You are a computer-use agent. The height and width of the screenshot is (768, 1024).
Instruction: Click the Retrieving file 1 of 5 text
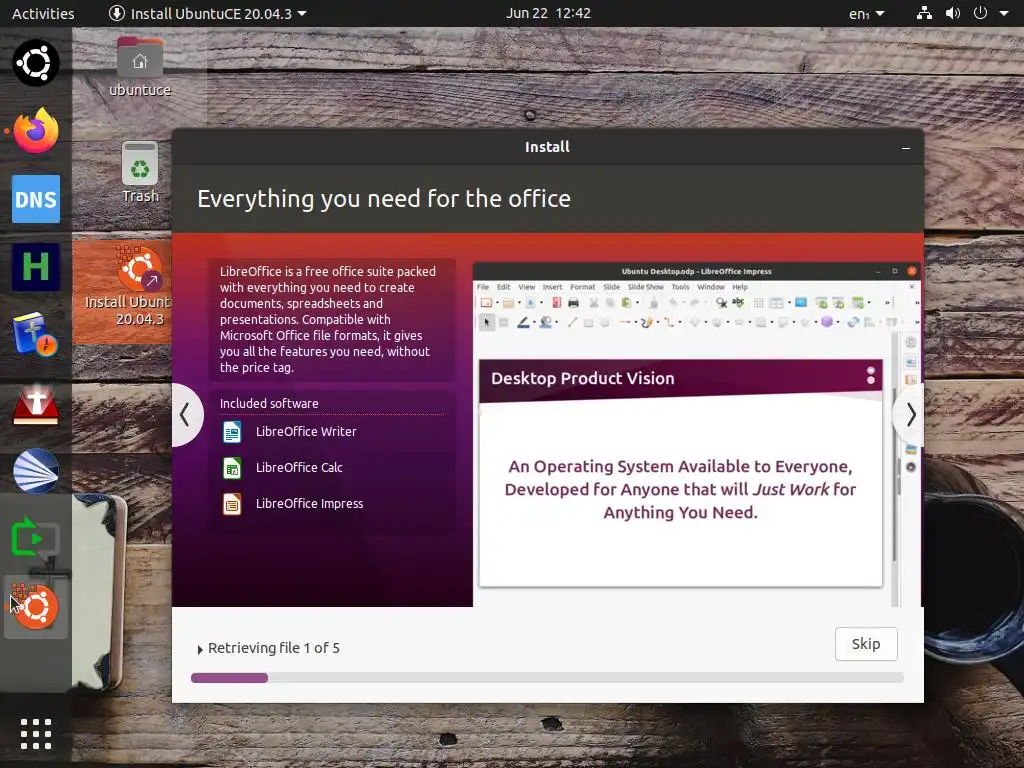tap(274, 648)
